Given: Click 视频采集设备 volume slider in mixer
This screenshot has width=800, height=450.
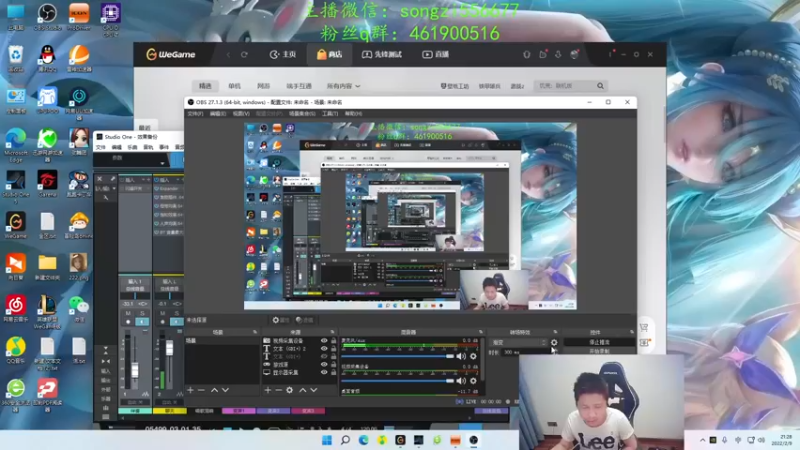Looking at the screenshot, I should tap(397, 381).
